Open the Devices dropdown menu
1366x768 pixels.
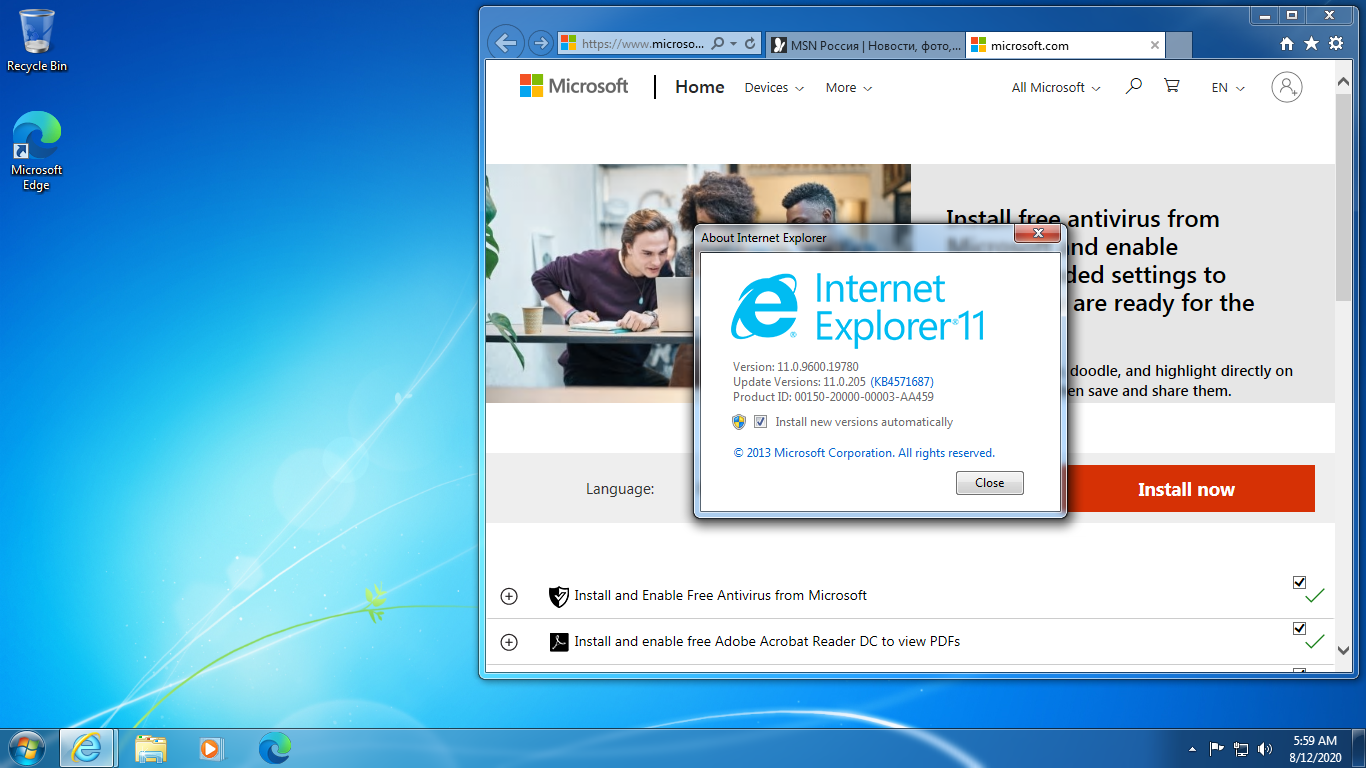[774, 88]
